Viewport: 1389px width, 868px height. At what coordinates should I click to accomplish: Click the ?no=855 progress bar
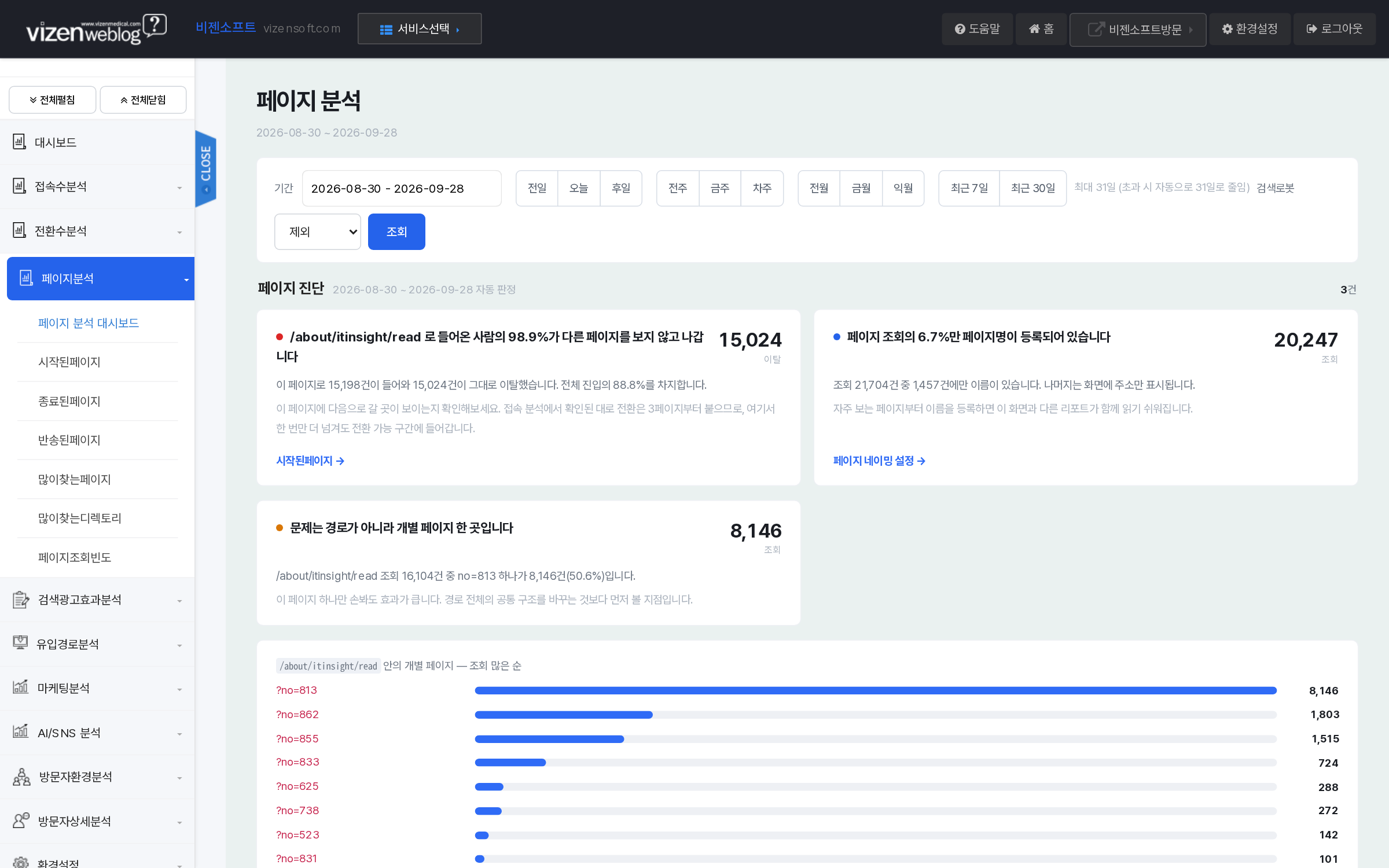[876, 739]
